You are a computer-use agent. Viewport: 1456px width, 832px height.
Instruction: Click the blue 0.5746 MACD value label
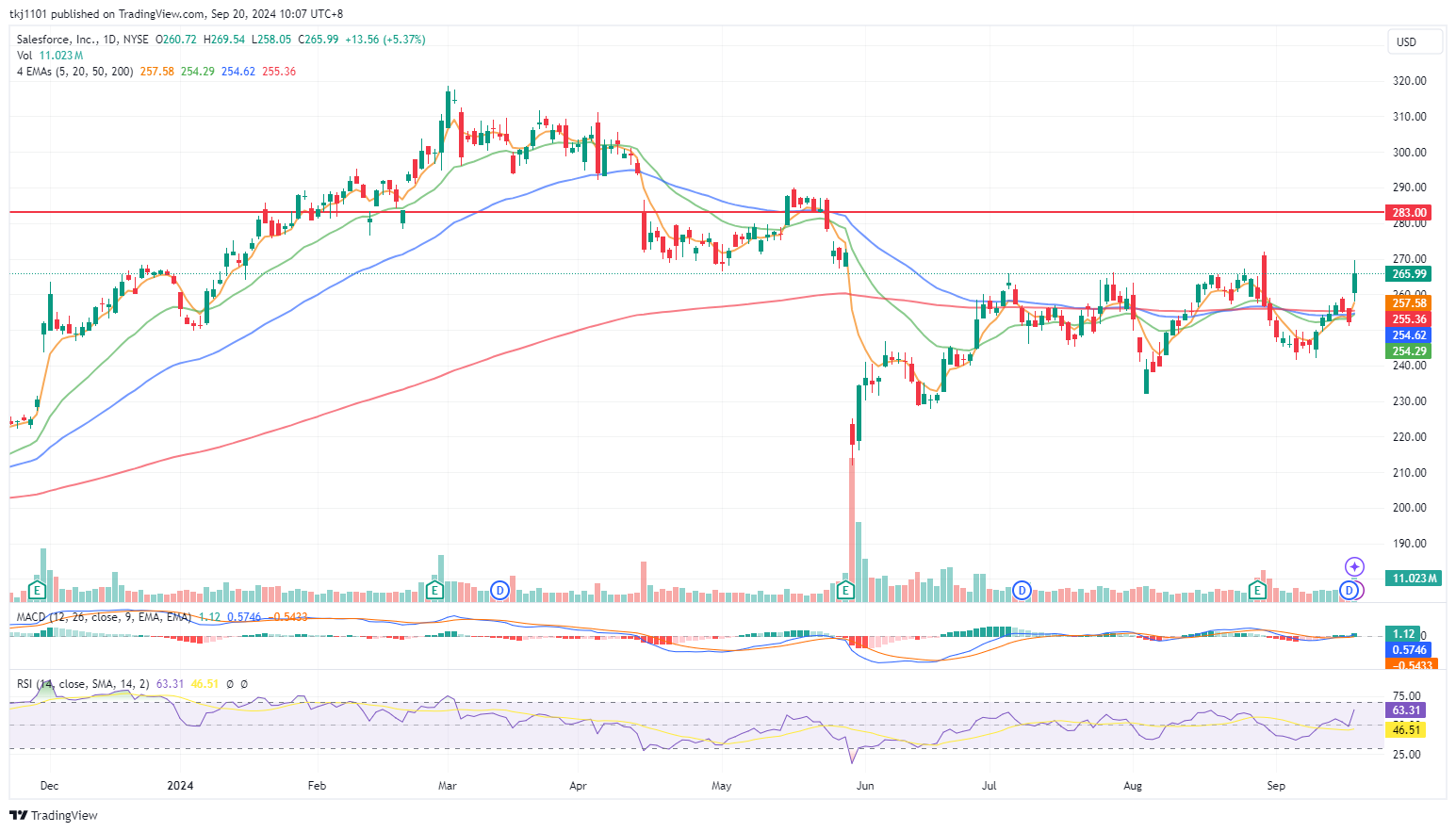tap(1409, 650)
